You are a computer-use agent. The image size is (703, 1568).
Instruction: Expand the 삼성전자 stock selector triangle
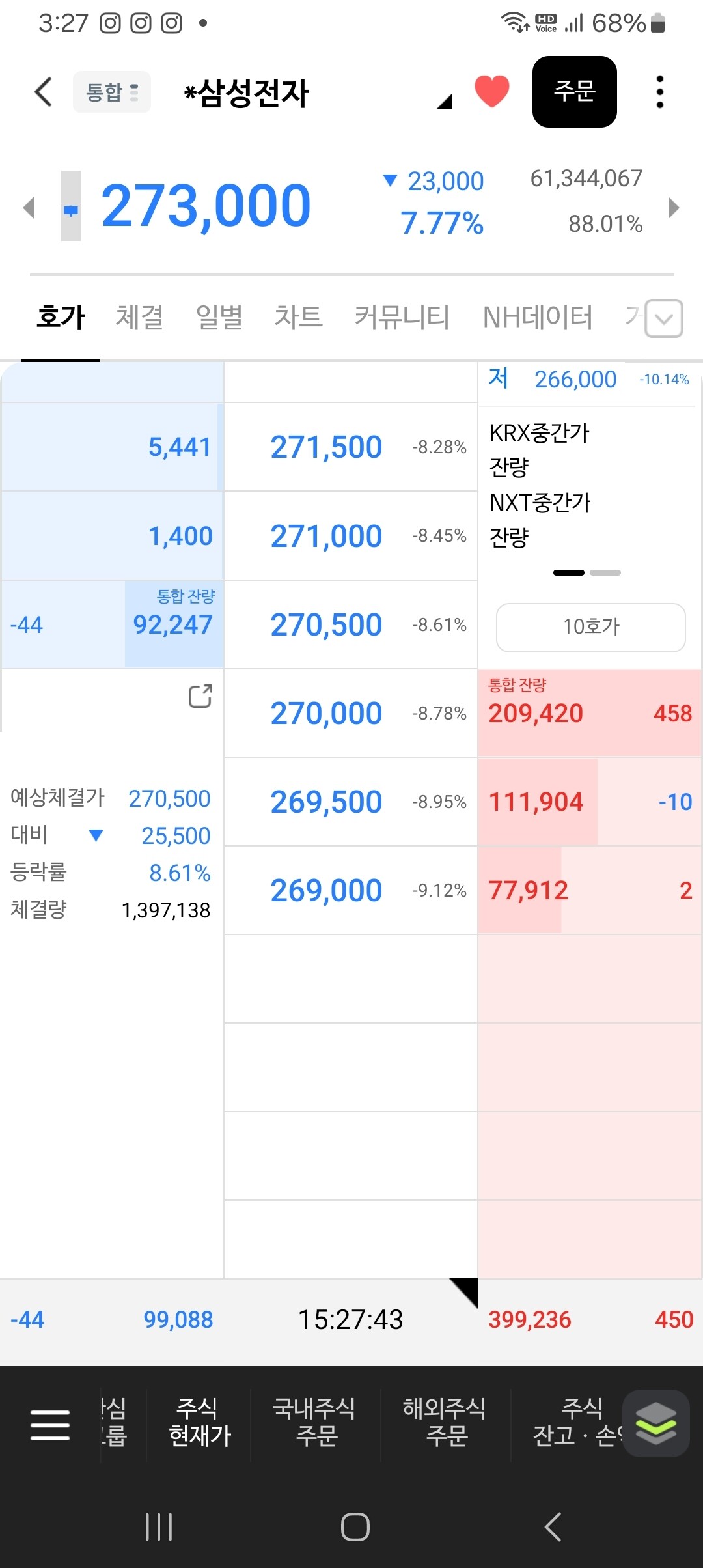(444, 102)
